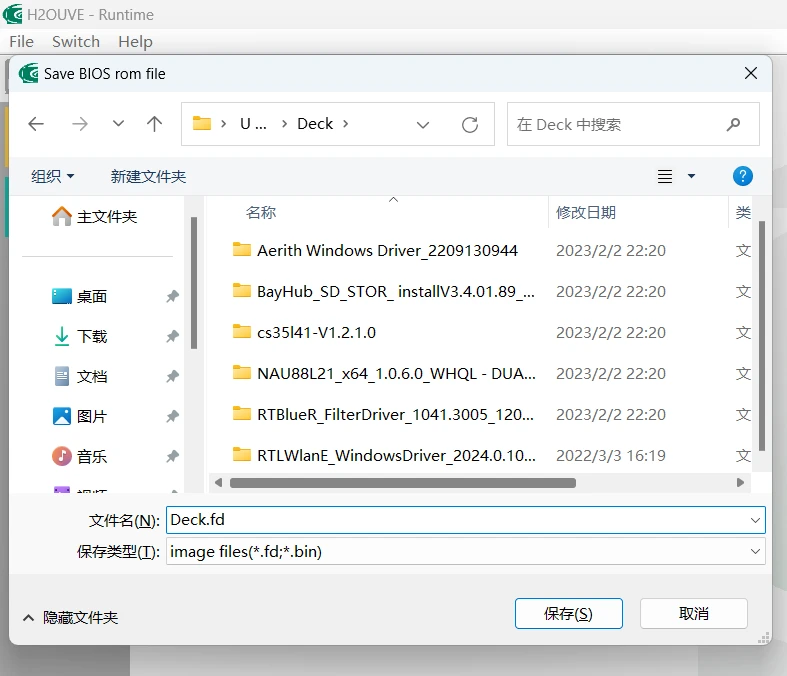The height and width of the screenshot is (676, 787).
Task: Go up one folder level
Action: click(154, 124)
